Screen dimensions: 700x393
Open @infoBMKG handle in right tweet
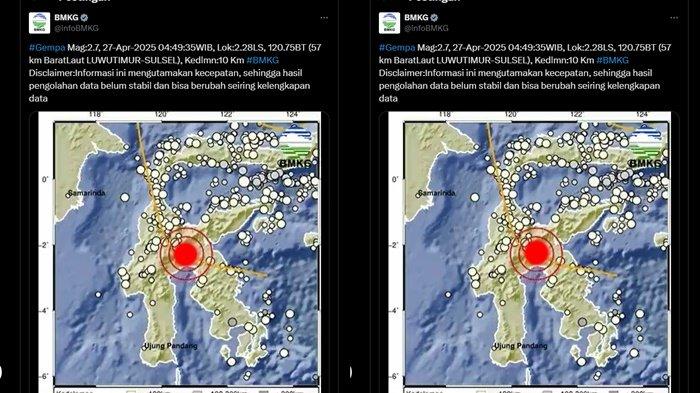[426, 28]
